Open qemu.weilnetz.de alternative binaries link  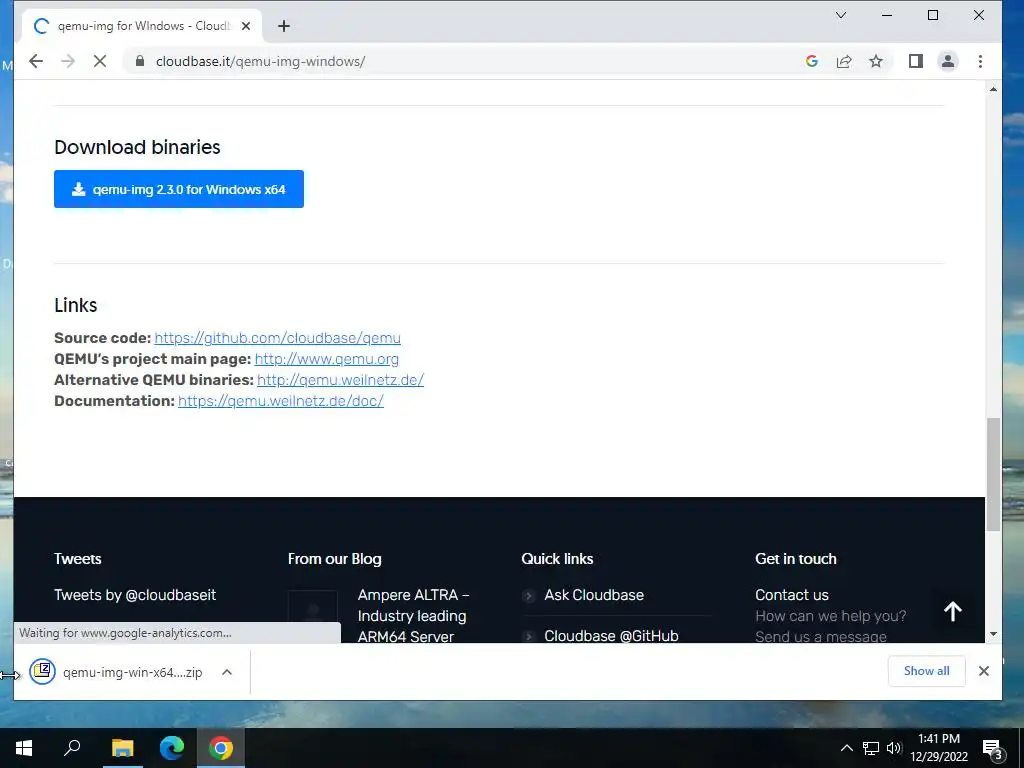(x=340, y=380)
